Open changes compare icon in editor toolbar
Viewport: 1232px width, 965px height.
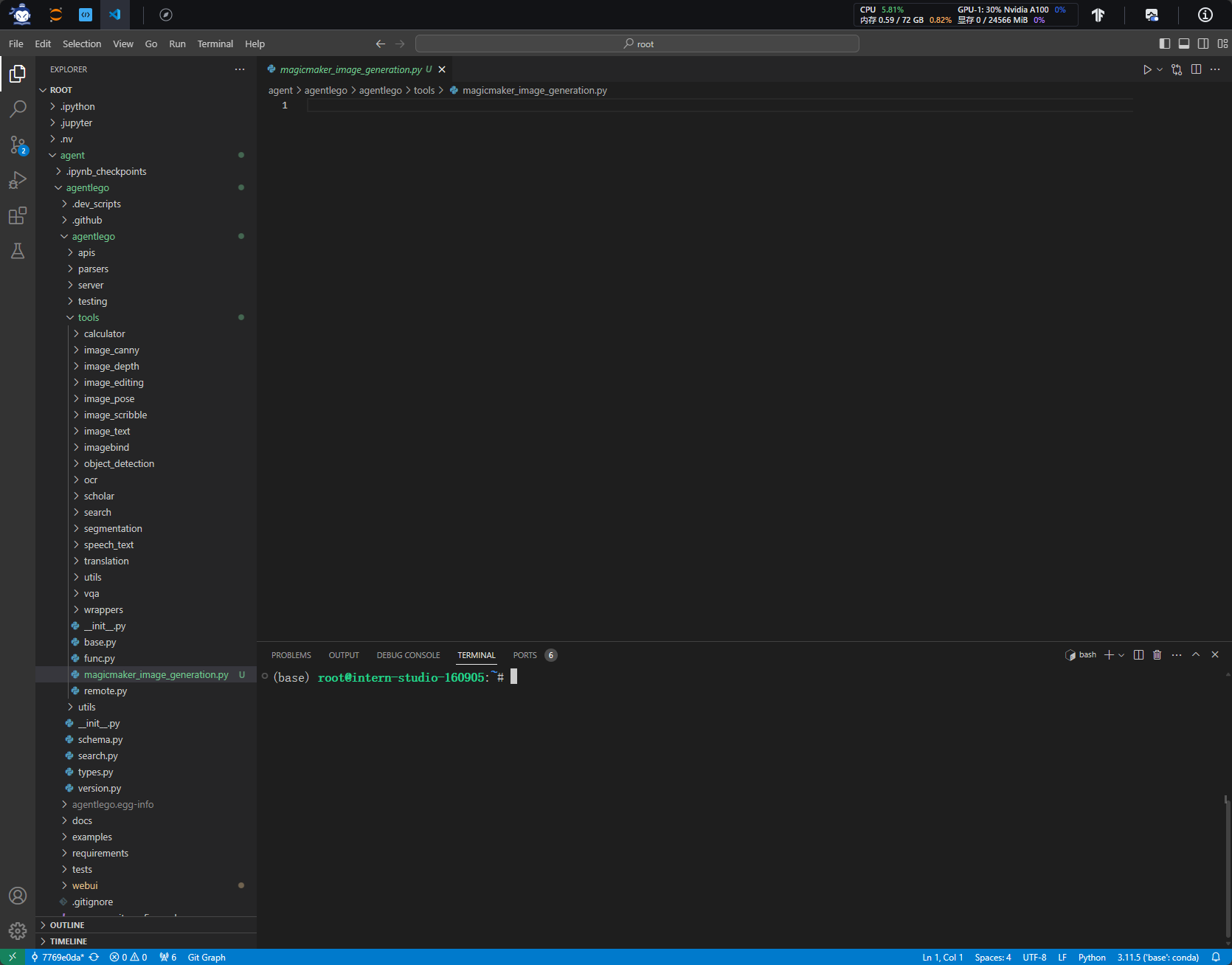(x=1177, y=69)
